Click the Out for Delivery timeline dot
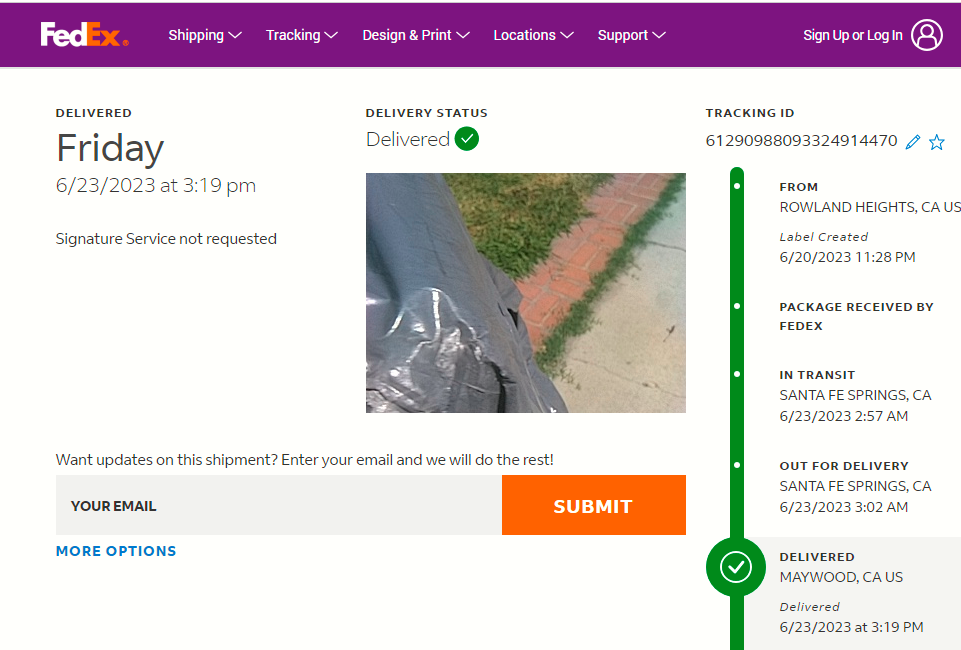The image size is (961, 650). pyautogui.click(x=737, y=465)
